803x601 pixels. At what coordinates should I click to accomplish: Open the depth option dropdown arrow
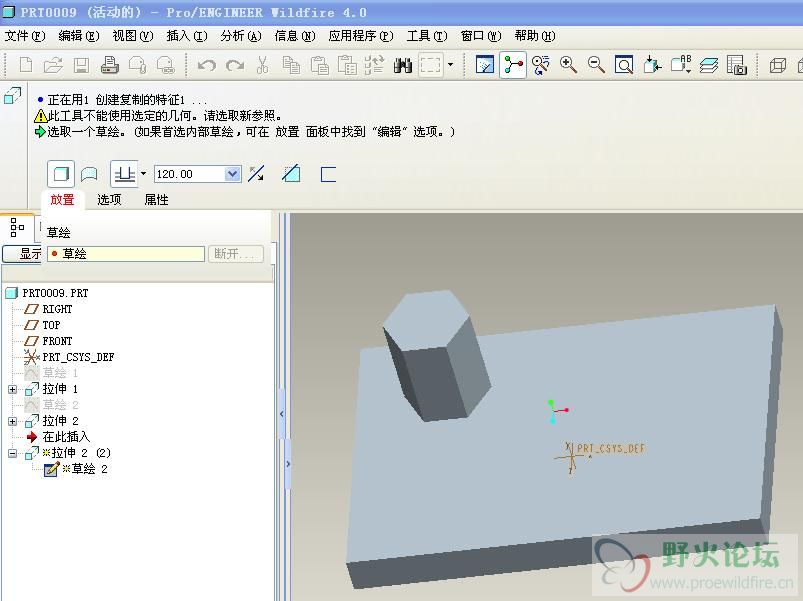click(143, 174)
